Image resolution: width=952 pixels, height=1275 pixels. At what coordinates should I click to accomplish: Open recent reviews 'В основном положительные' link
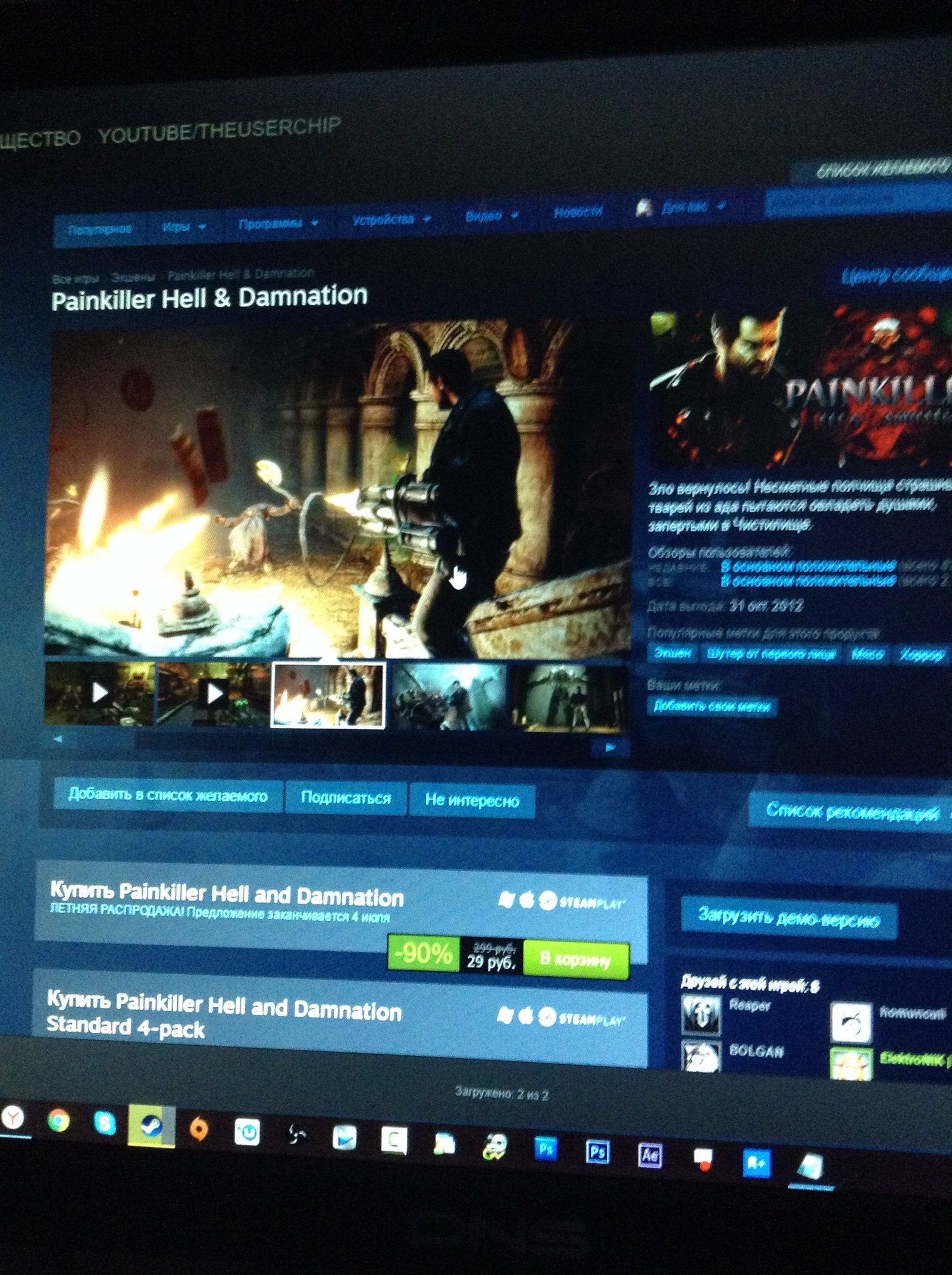coord(808,565)
